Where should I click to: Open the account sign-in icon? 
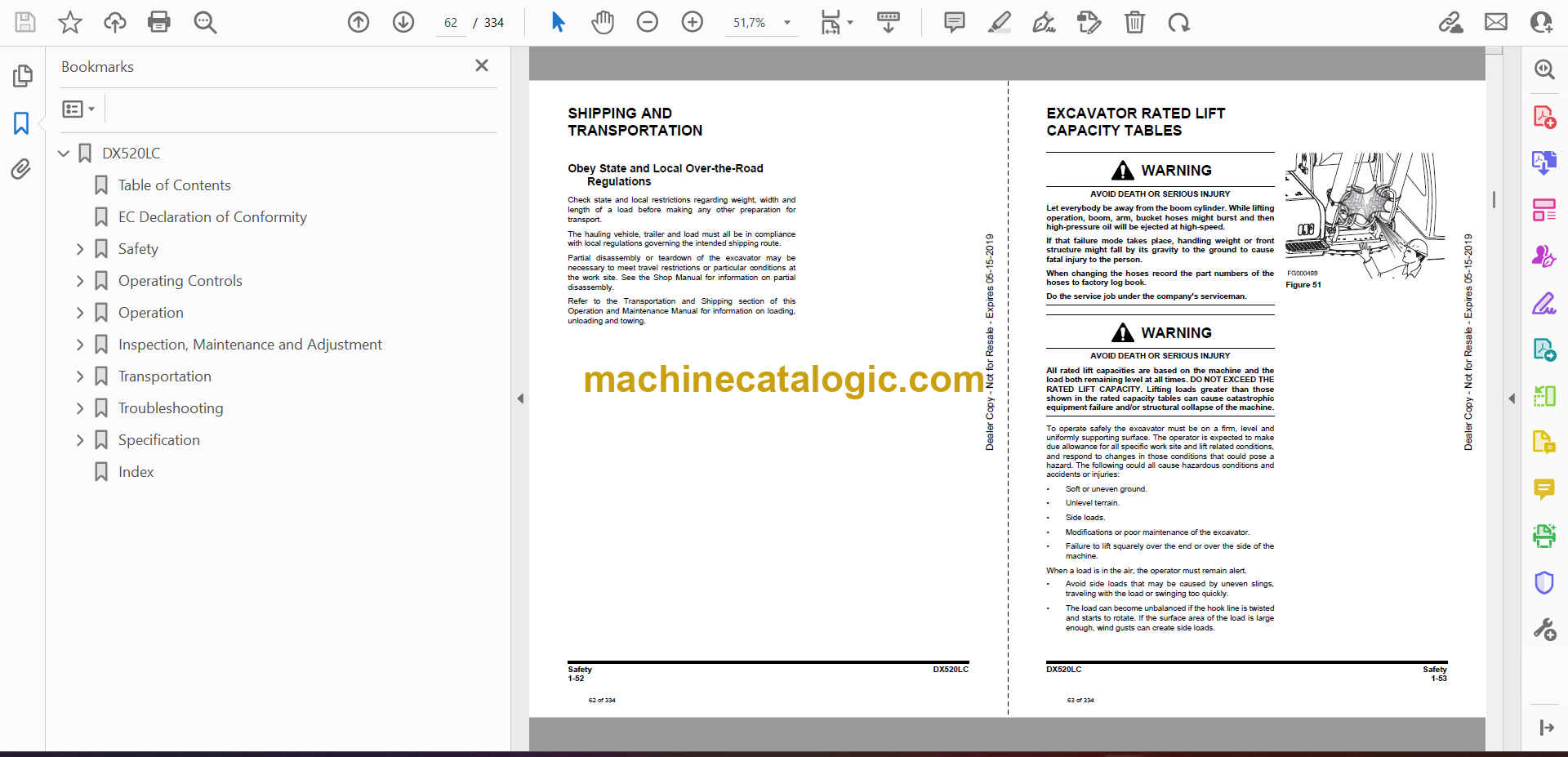[1541, 22]
